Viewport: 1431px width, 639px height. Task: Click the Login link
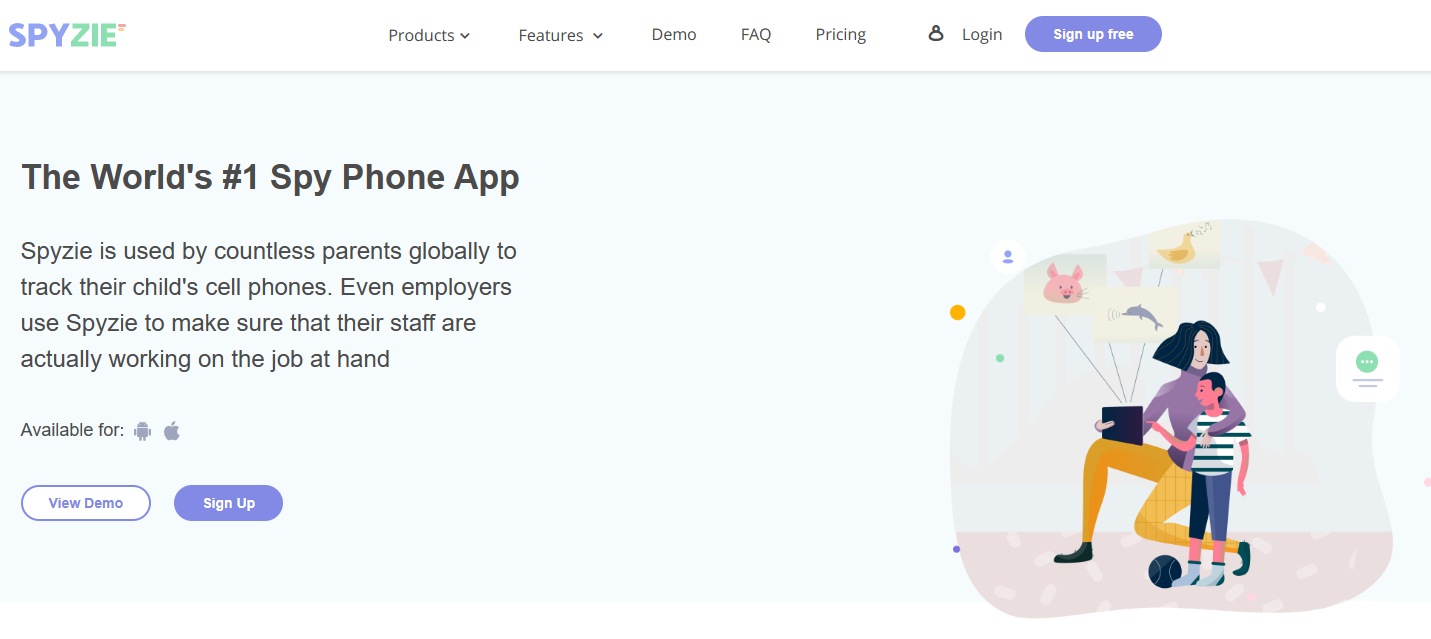click(982, 35)
